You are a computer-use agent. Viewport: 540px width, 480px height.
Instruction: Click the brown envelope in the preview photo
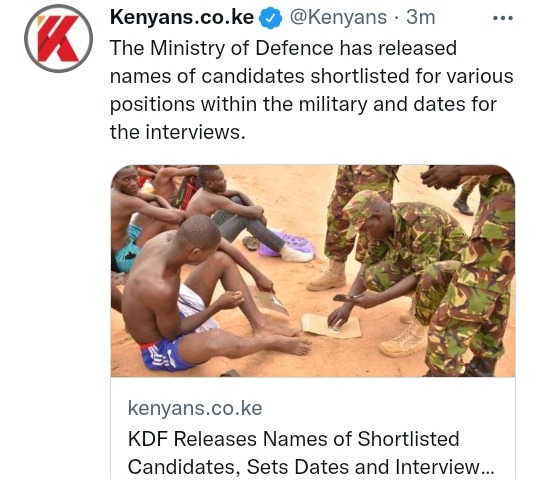[x=331, y=326]
